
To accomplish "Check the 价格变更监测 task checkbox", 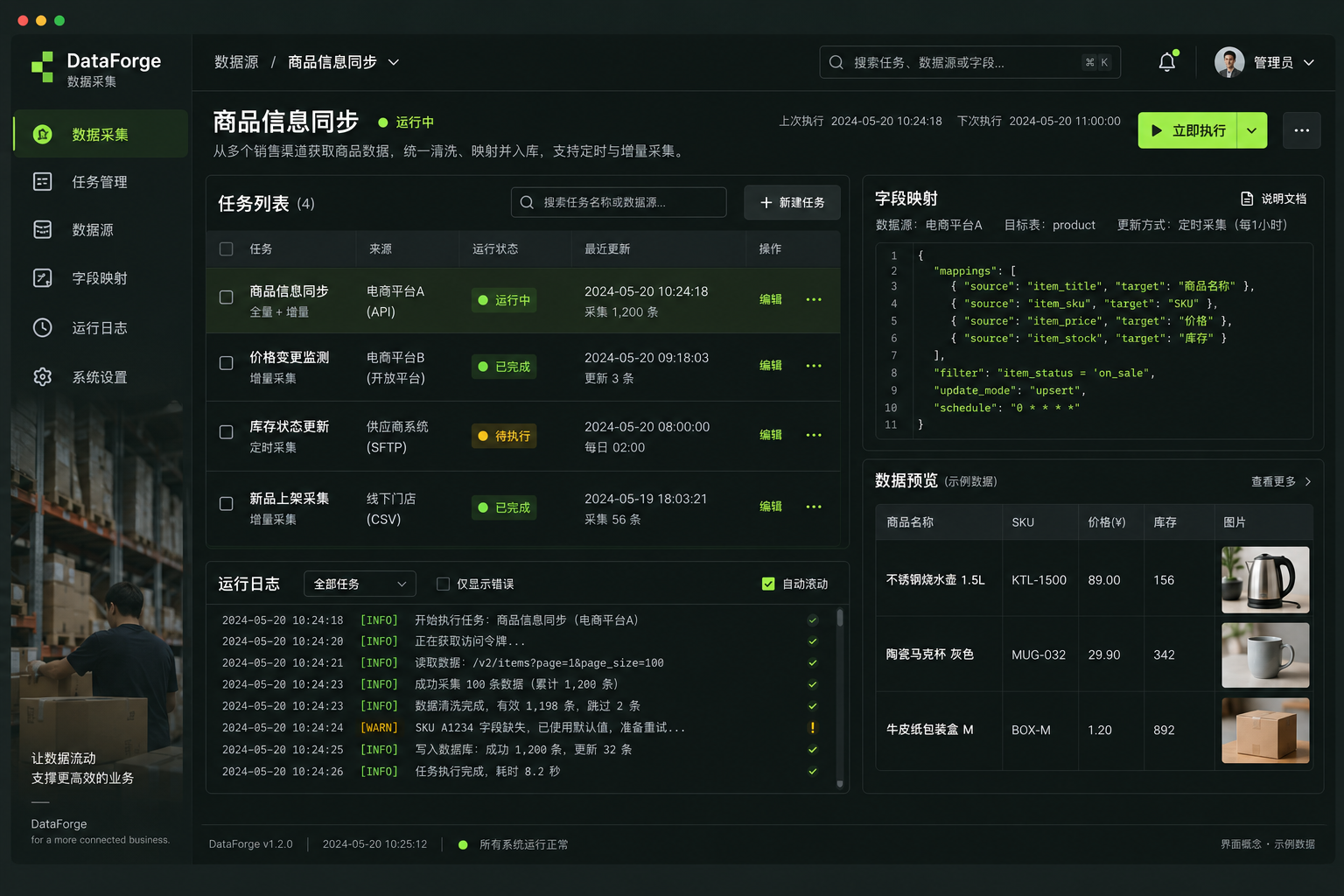I will [x=226, y=363].
